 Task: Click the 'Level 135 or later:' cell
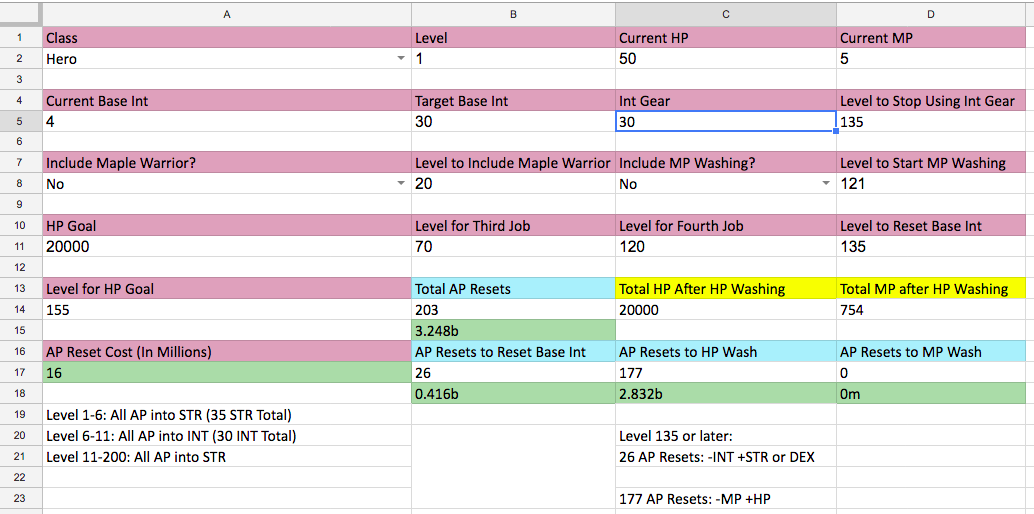726,435
